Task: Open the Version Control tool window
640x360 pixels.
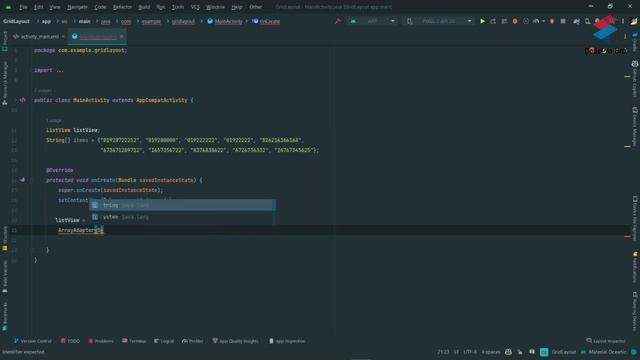Action: pos(33,341)
